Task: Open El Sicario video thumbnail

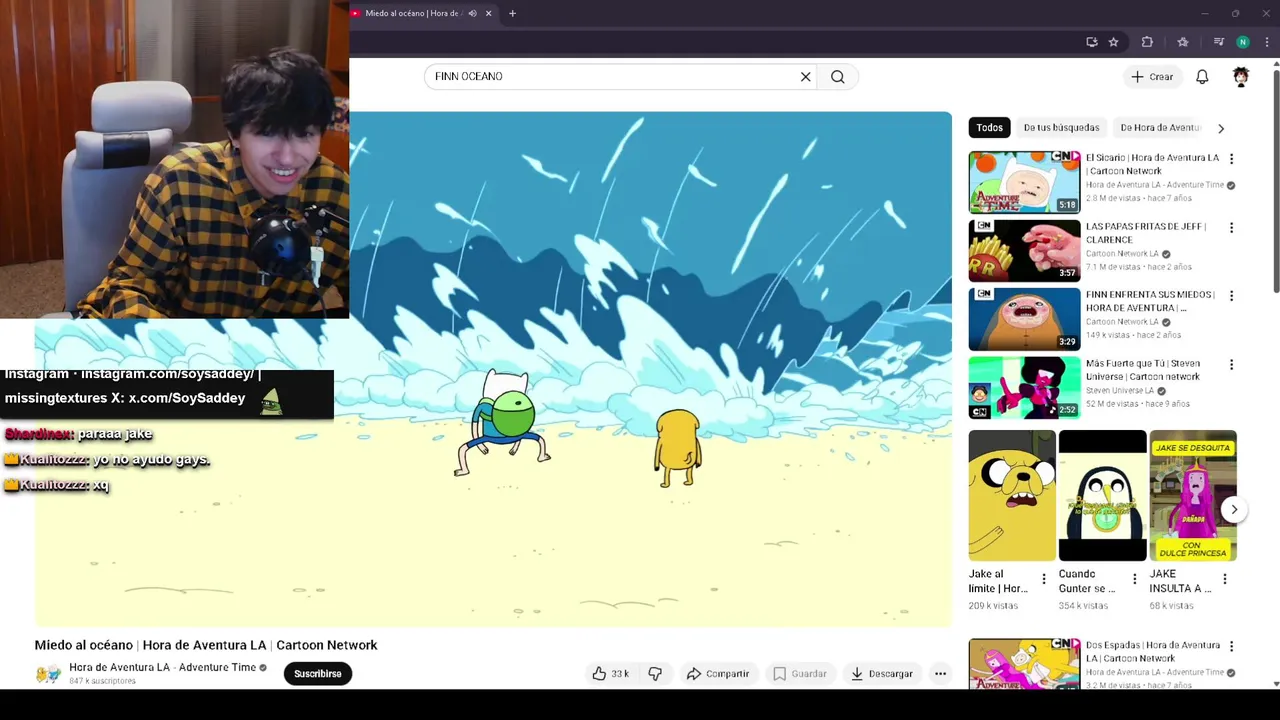Action: [x=1024, y=182]
